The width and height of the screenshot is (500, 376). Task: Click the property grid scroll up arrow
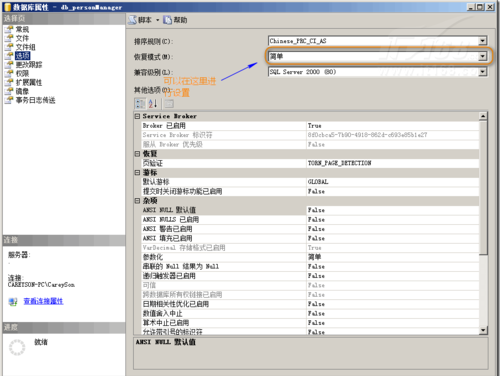point(483,116)
